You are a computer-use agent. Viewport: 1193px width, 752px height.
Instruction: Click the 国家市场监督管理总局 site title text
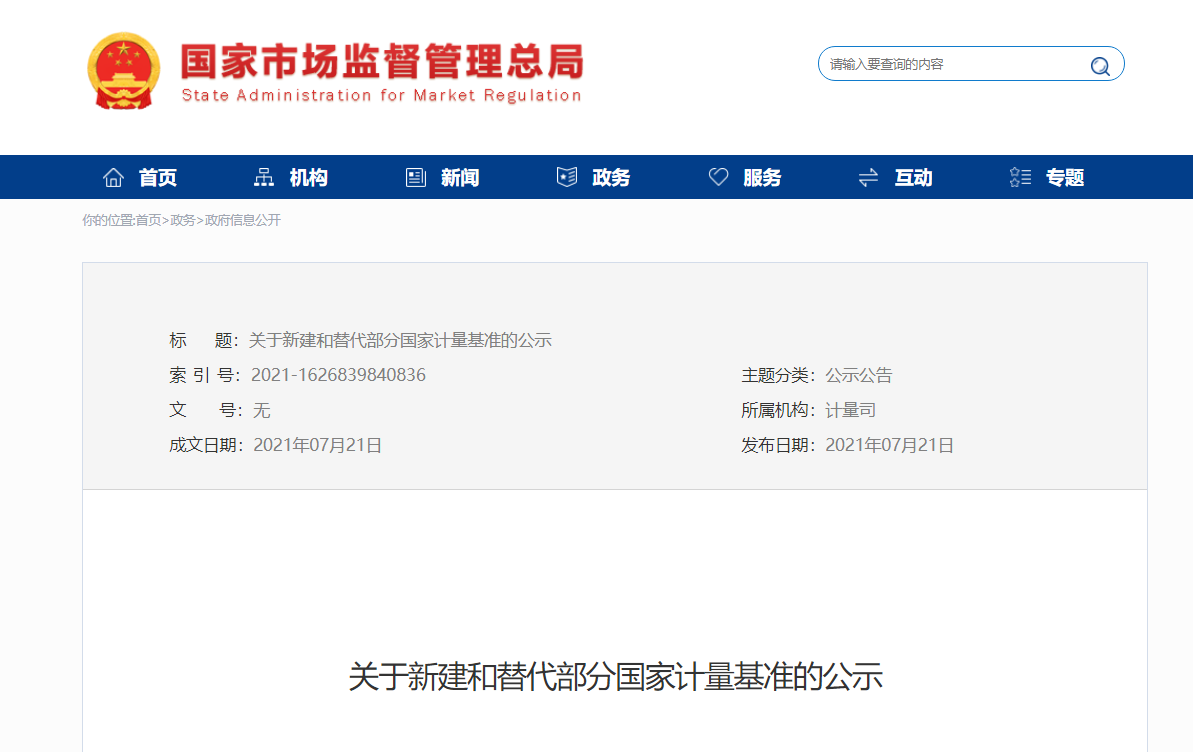click(381, 62)
